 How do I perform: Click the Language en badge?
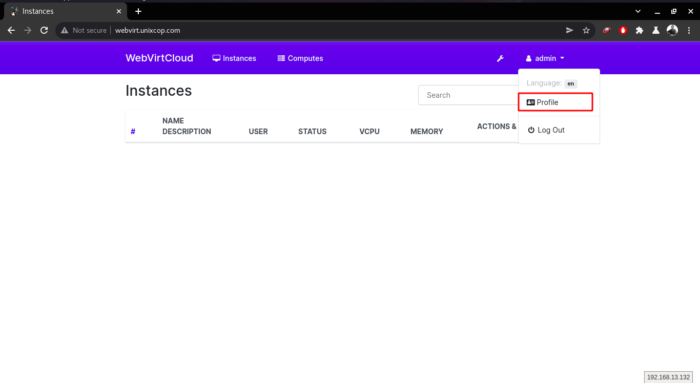coord(571,83)
